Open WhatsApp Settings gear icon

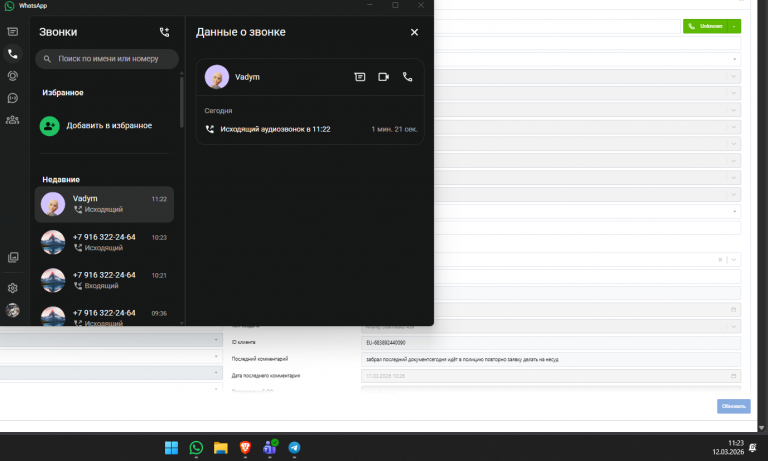pyautogui.click(x=13, y=288)
